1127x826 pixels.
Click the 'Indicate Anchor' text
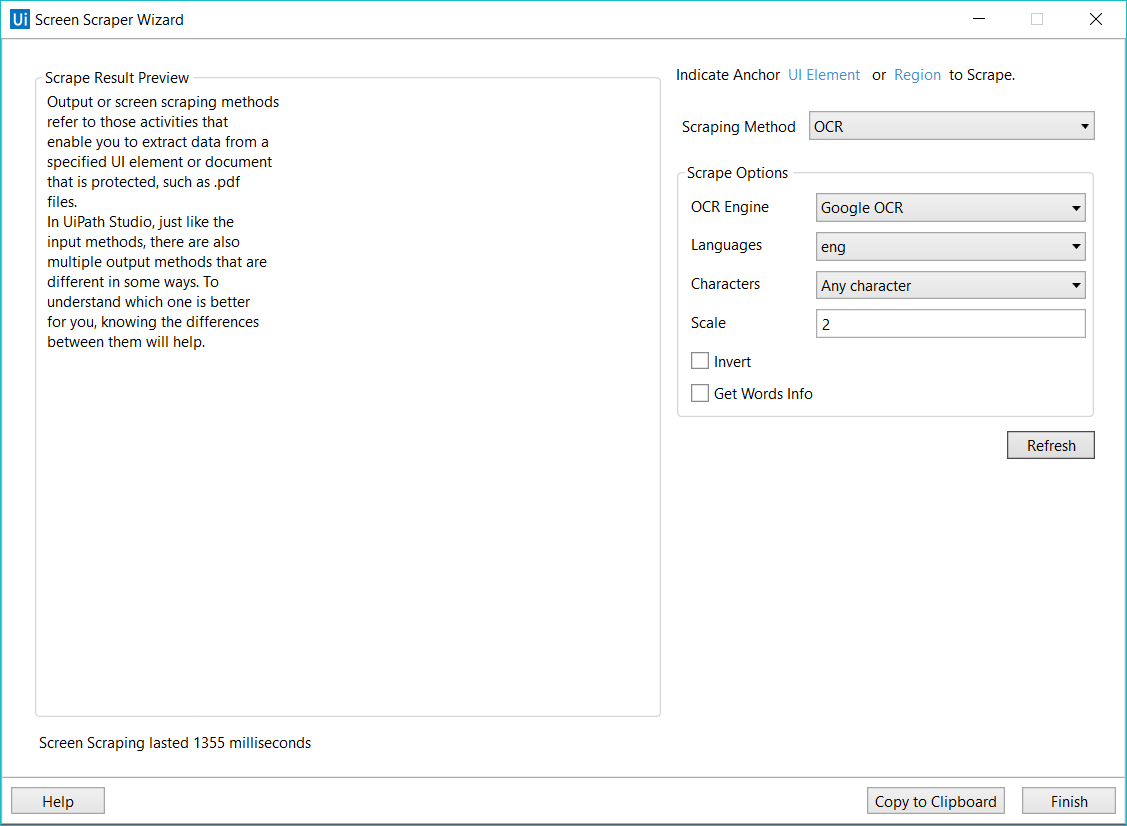tap(727, 75)
